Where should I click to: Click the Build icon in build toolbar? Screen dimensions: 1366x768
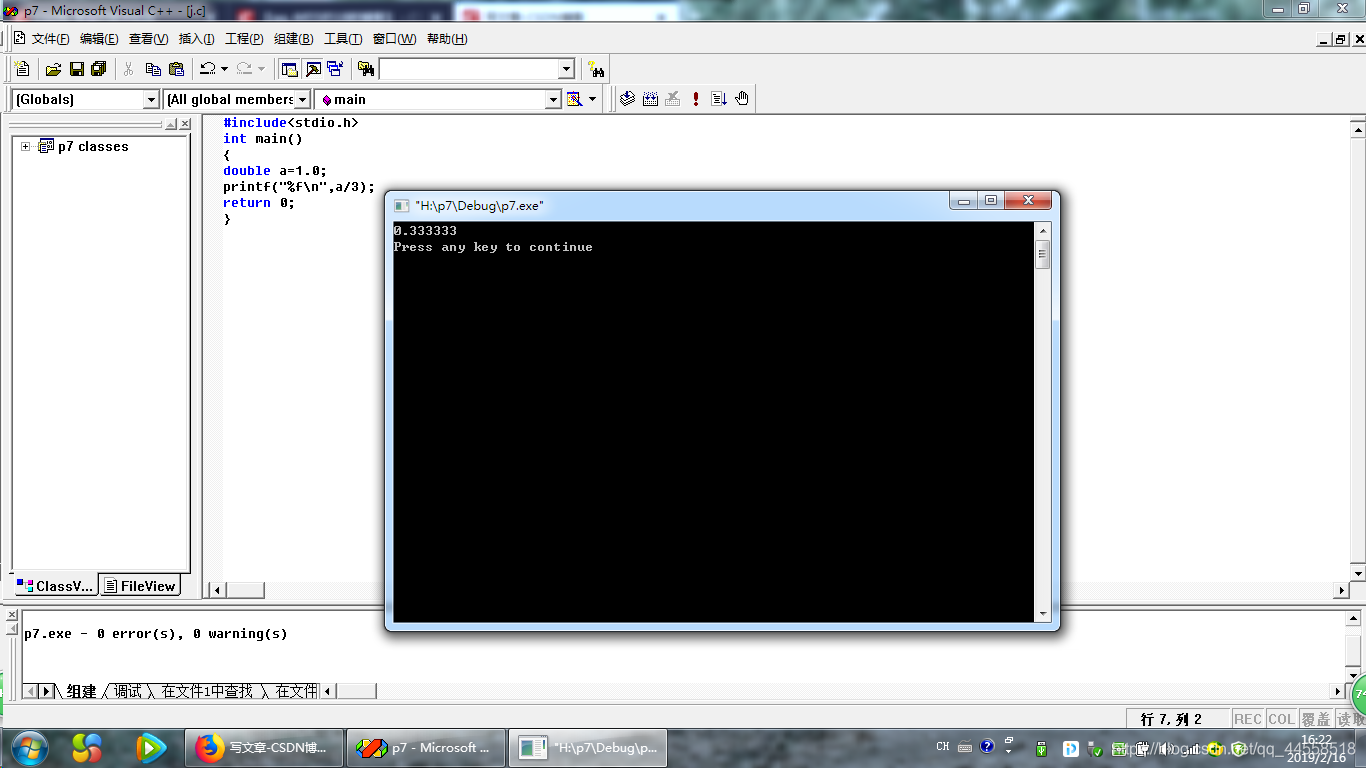tap(651, 99)
